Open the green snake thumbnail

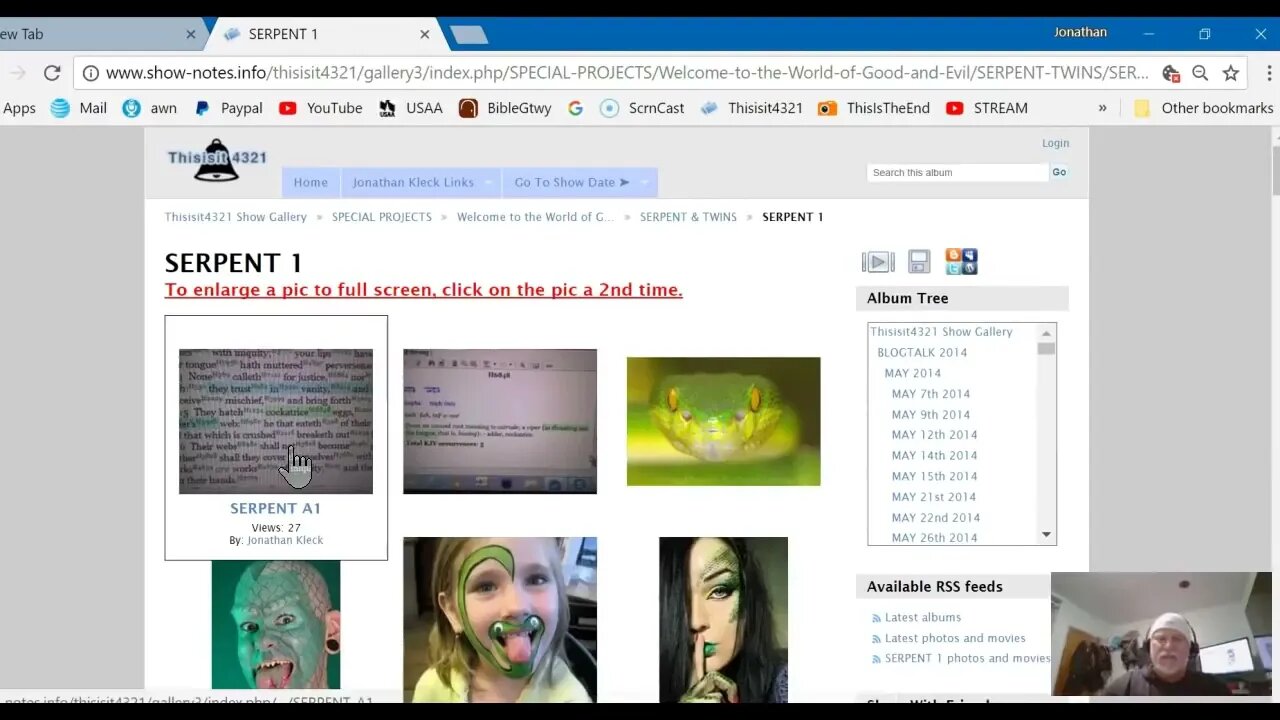tap(724, 421)
